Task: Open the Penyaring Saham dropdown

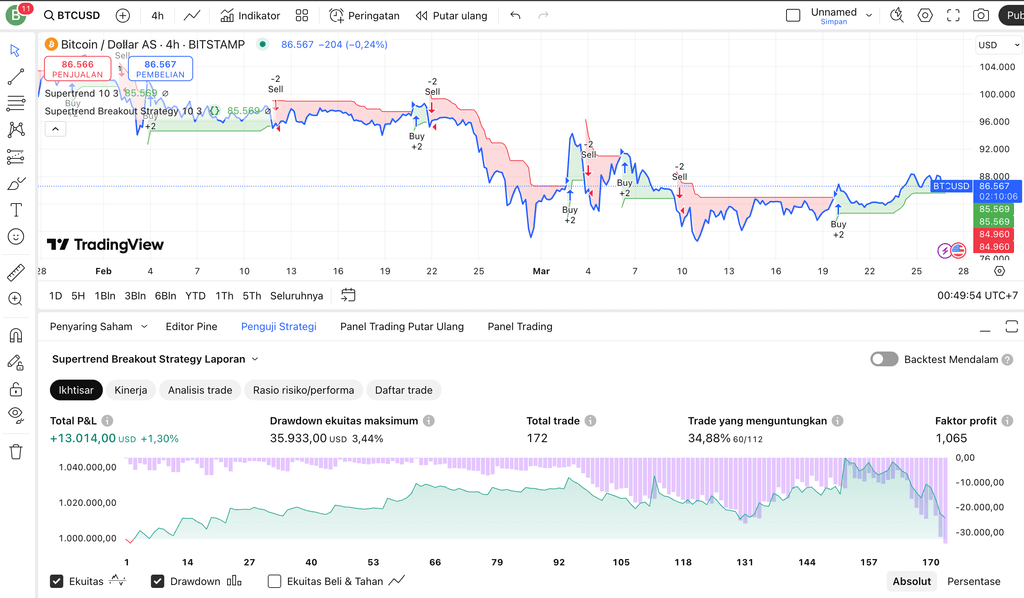Action: pos(98,326)
